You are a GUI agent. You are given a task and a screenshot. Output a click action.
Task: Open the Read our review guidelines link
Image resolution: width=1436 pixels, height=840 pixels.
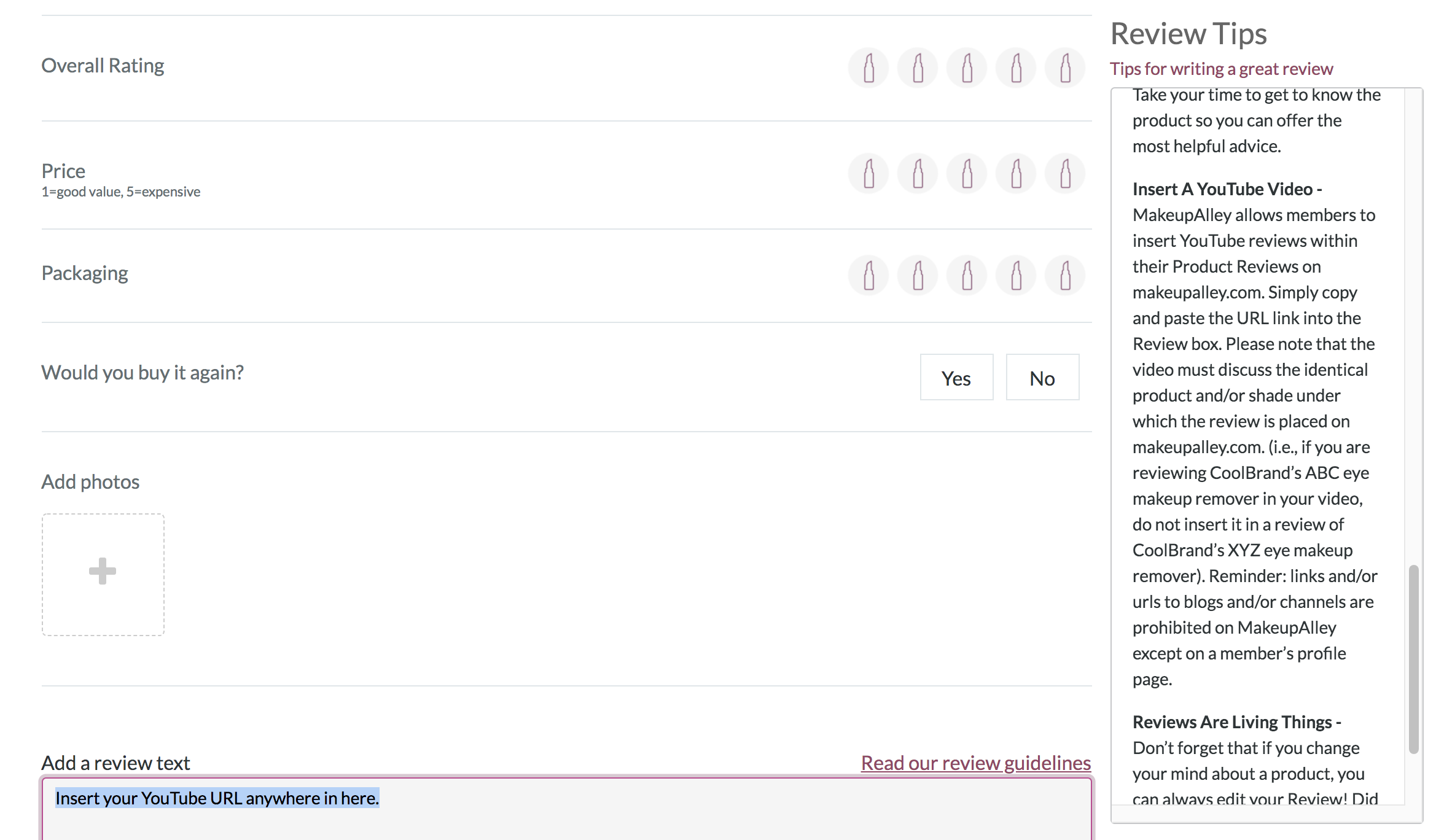tap(975, 763)
